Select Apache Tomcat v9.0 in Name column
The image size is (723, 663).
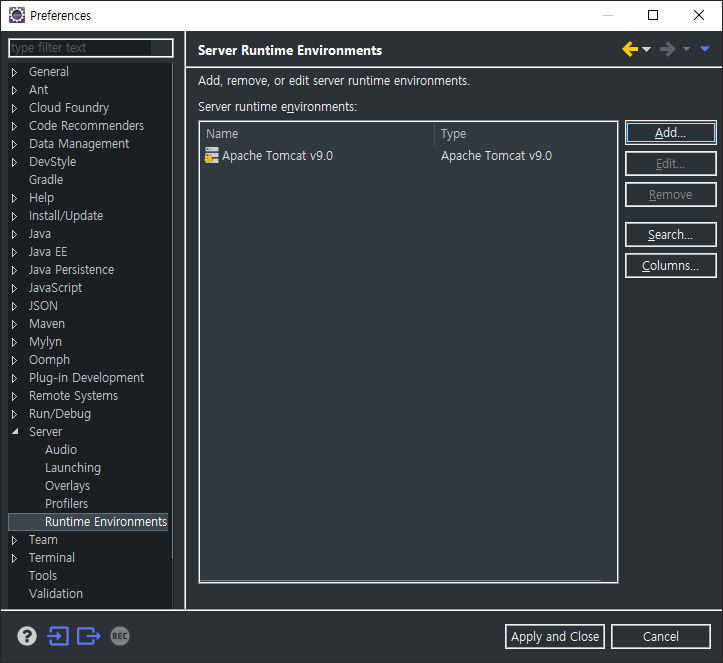(278, 156)
